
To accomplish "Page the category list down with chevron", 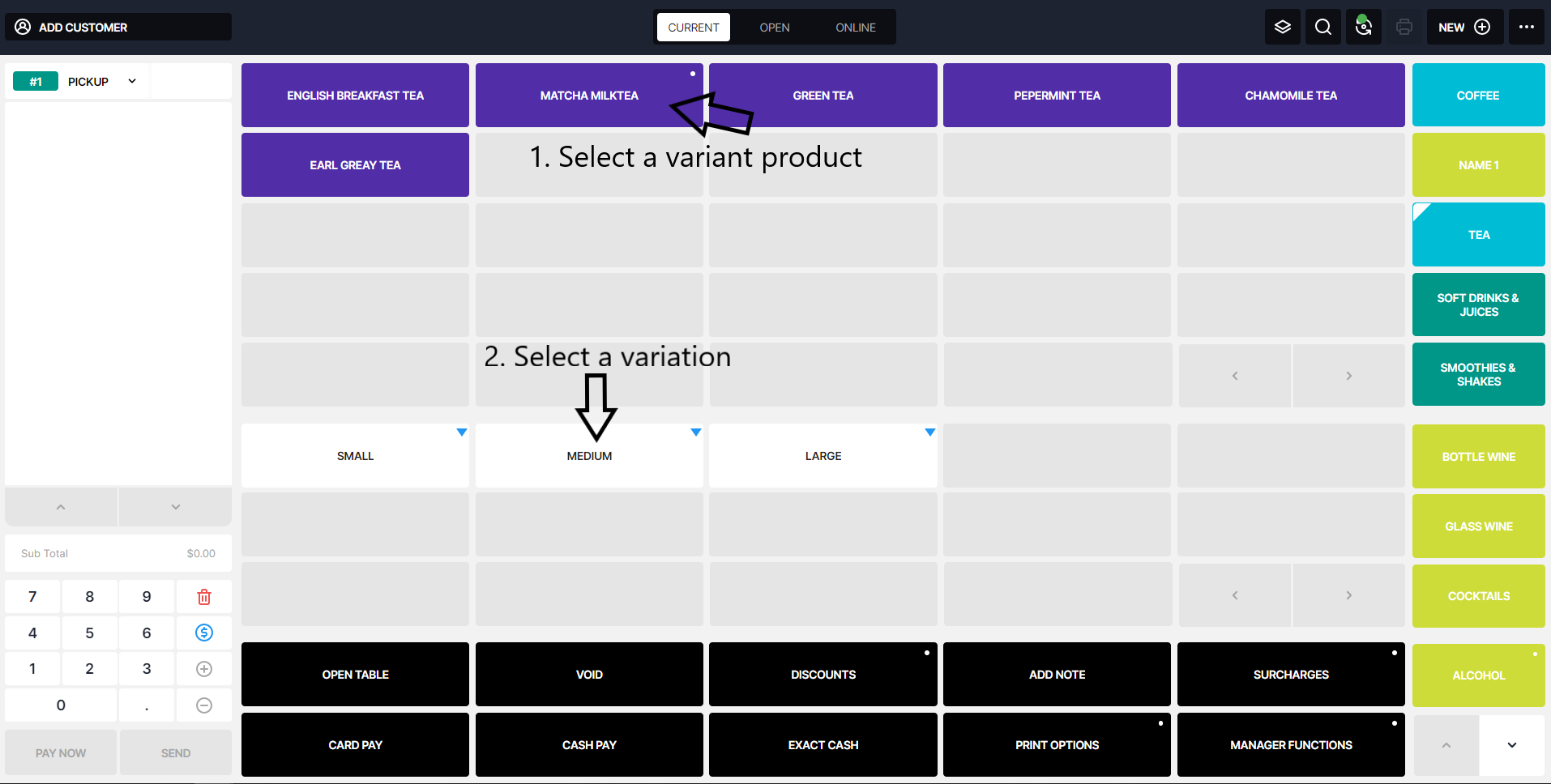I will pos(1511,745).
